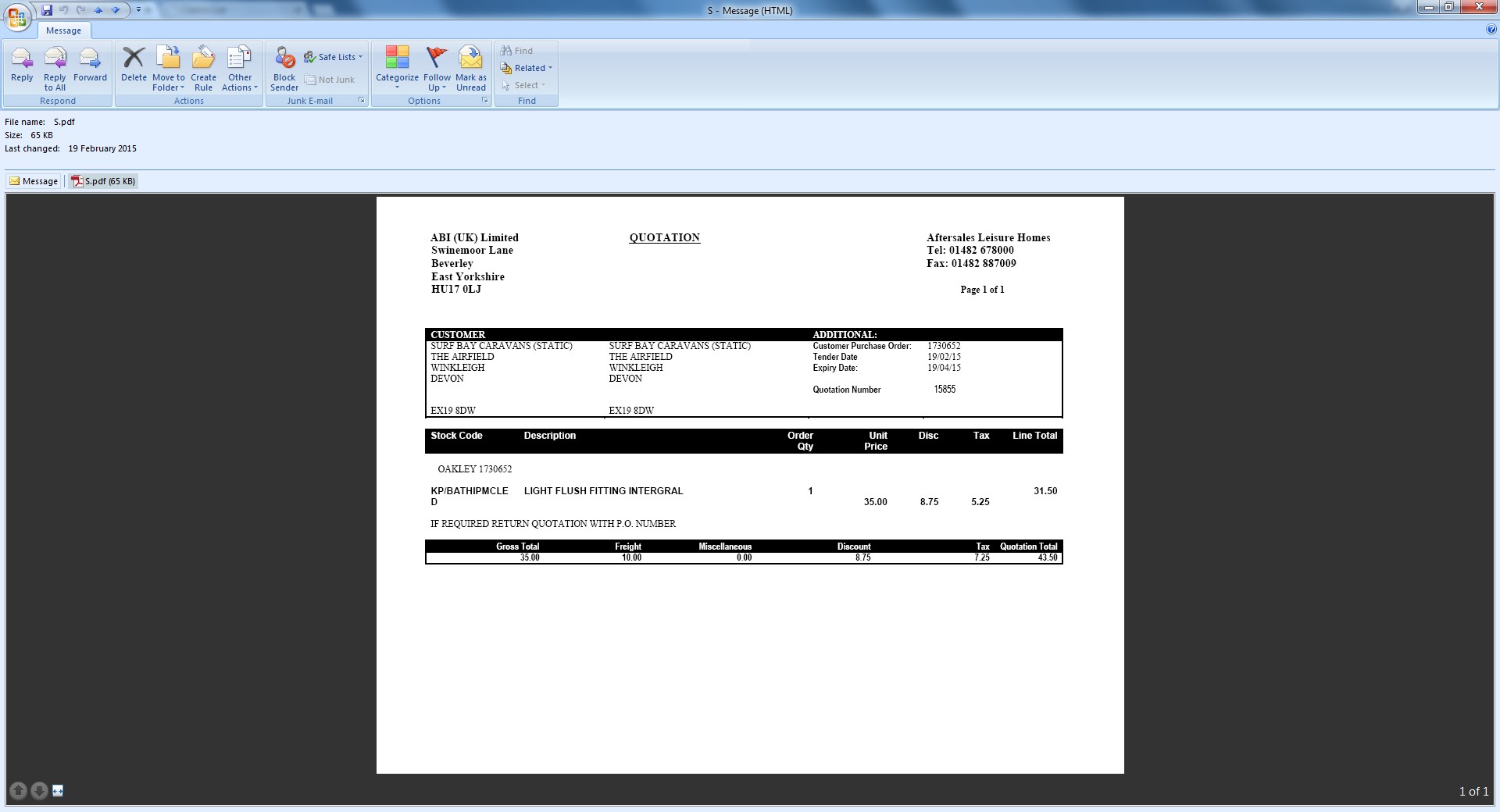Screen dimensions: 1500x812
Task: Mark the message as Unread
Action: coord(471,69)
